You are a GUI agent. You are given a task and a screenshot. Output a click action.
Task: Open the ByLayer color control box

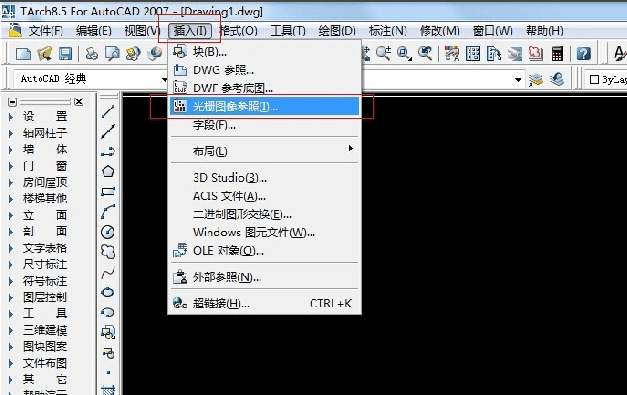(x=606, y=80)
